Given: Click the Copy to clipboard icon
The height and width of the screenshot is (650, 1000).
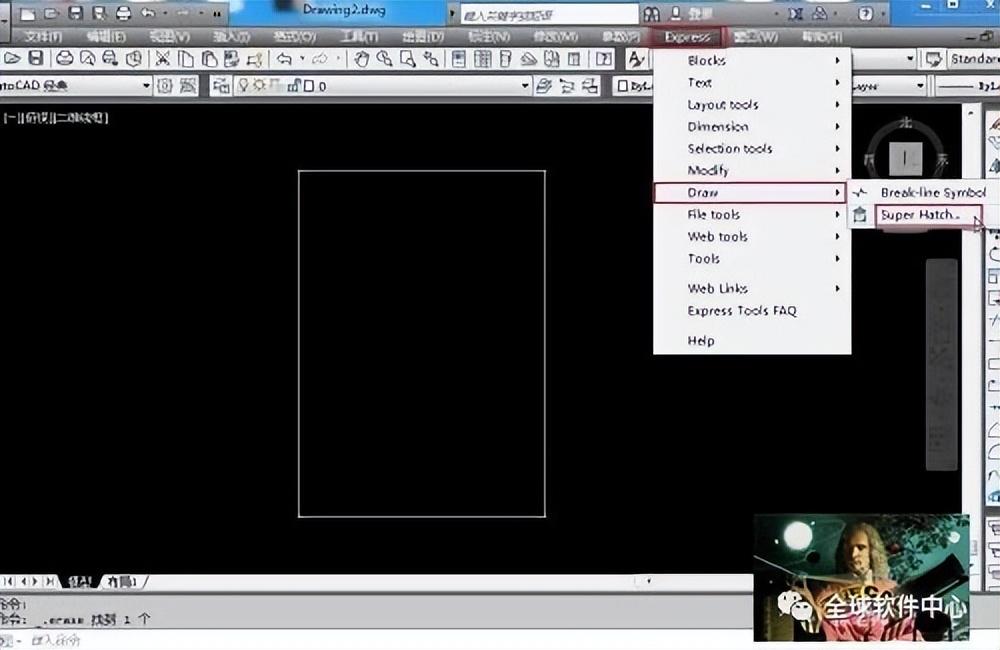Looking at the screenshot, I should (x=186, y=59).
